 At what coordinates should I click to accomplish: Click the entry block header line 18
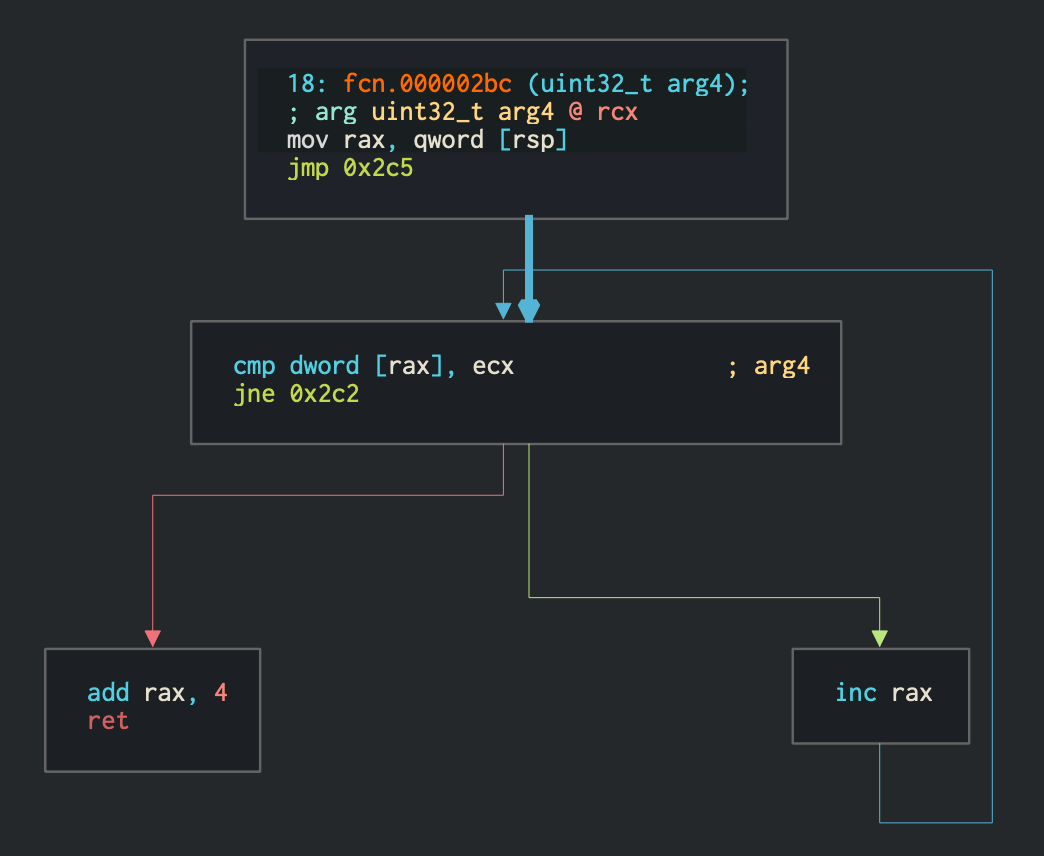305,84
